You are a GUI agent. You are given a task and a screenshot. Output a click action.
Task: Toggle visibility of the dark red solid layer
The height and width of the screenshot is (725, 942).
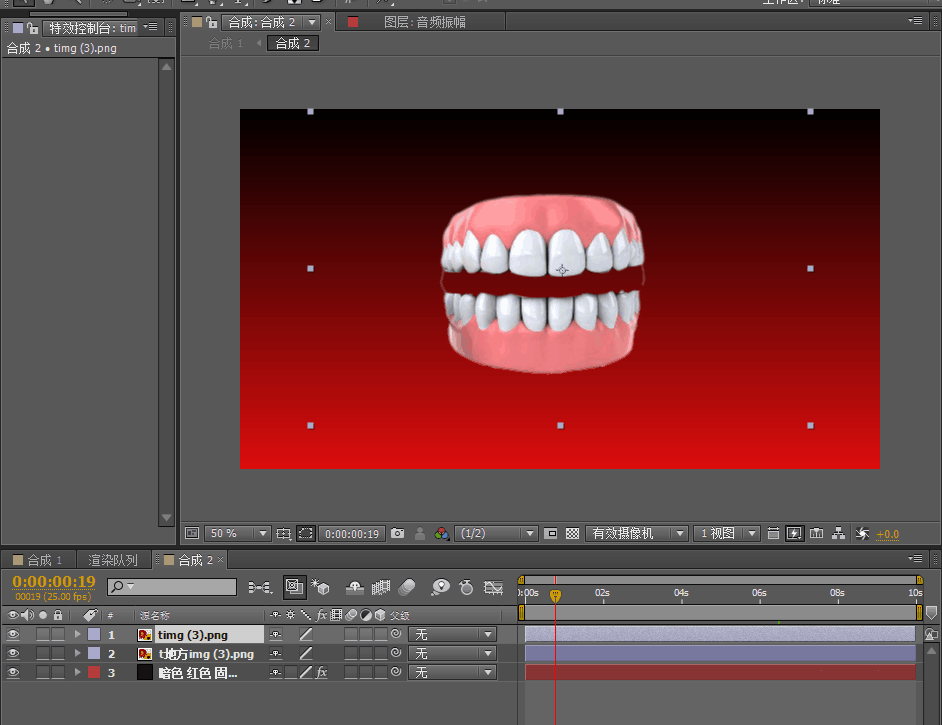tap(13, 673)
